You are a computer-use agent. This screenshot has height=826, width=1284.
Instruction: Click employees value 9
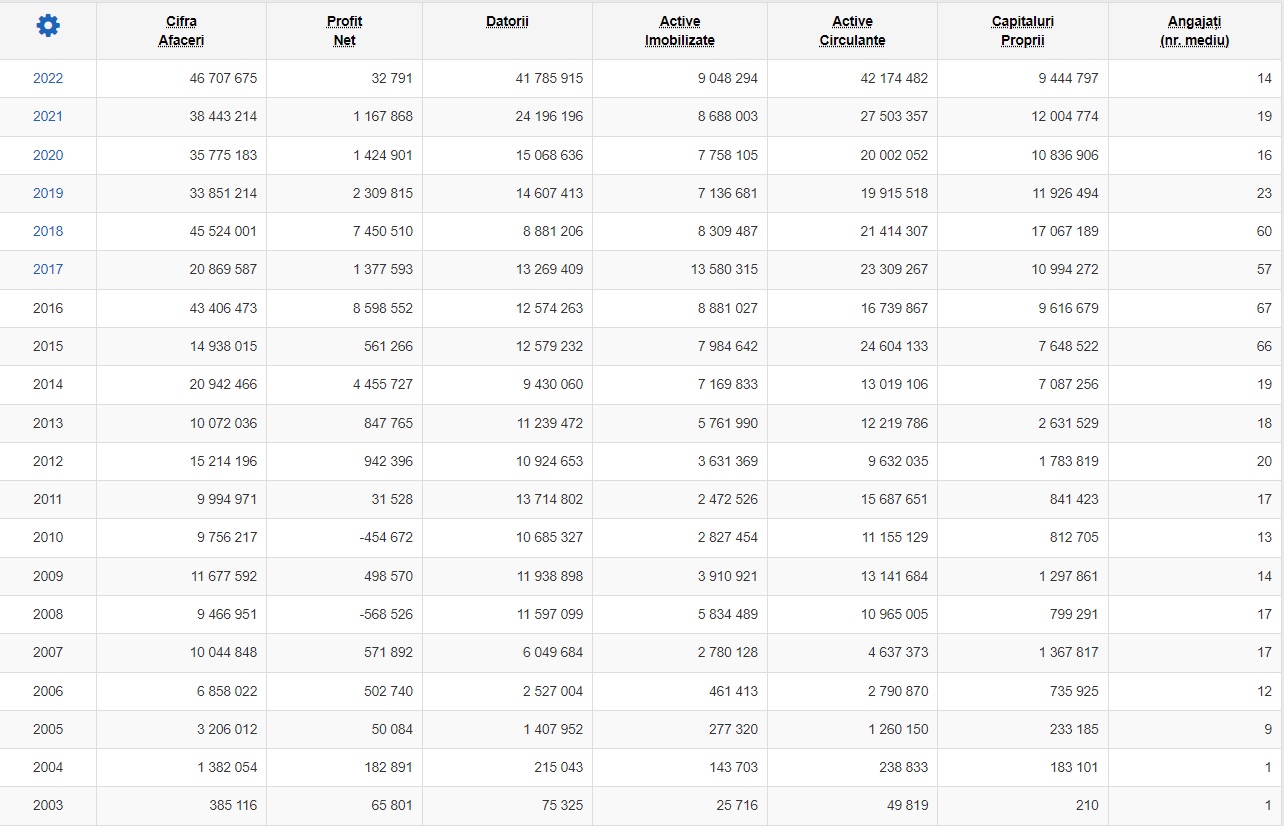[1268, 729]
